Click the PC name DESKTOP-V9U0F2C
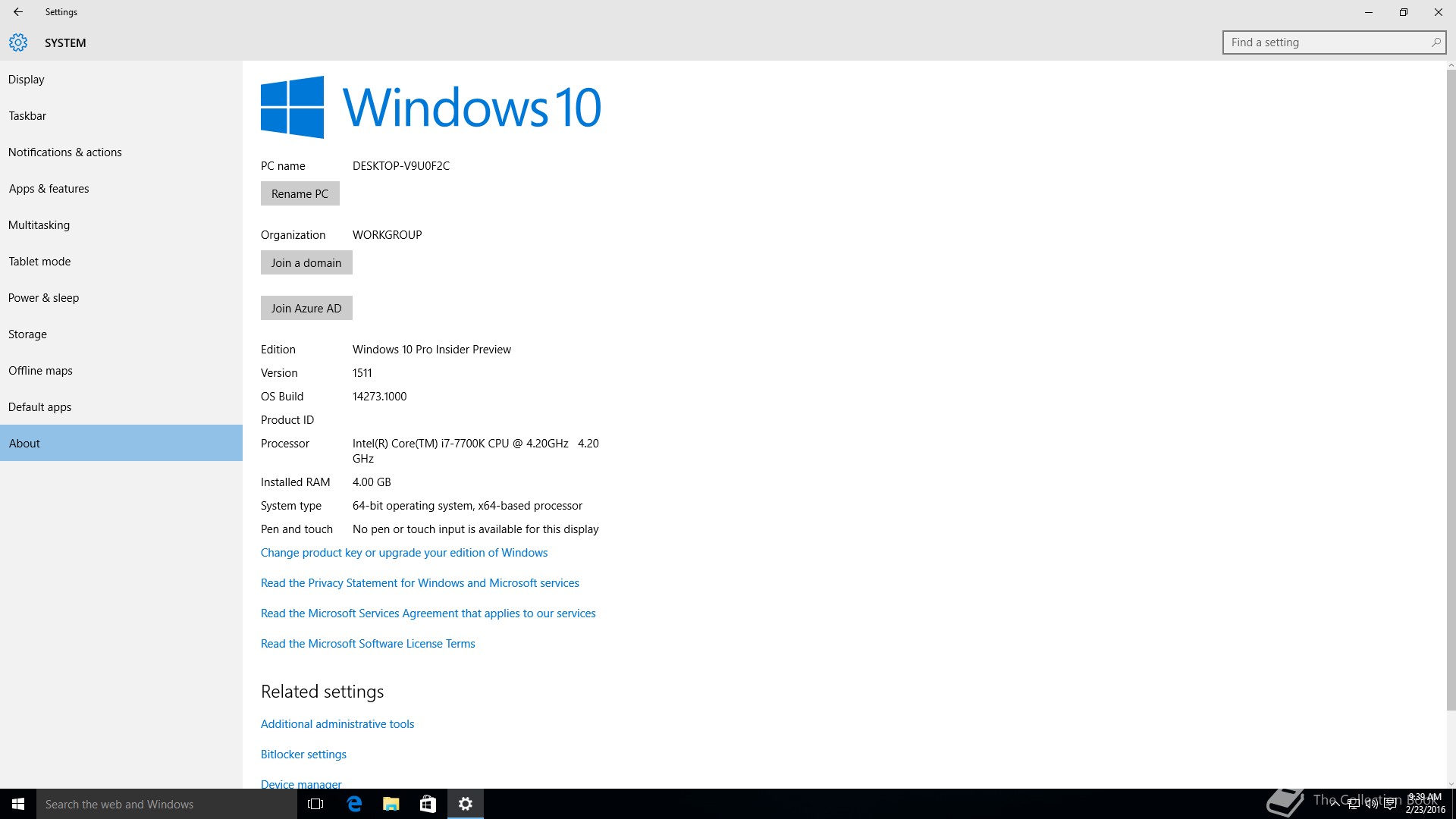1456x819 pixels. coord(401,166)
